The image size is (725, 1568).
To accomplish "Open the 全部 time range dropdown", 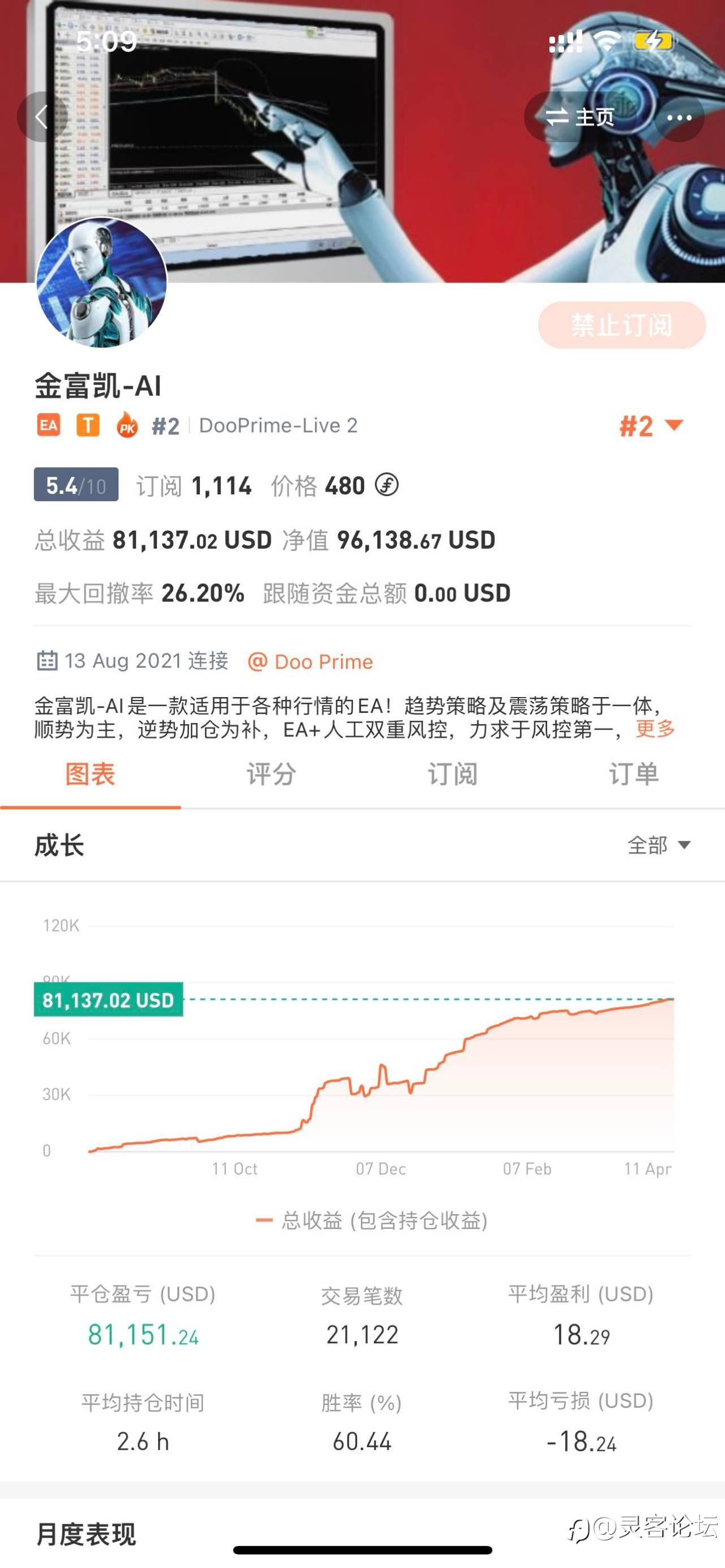I will coord(659,845).
